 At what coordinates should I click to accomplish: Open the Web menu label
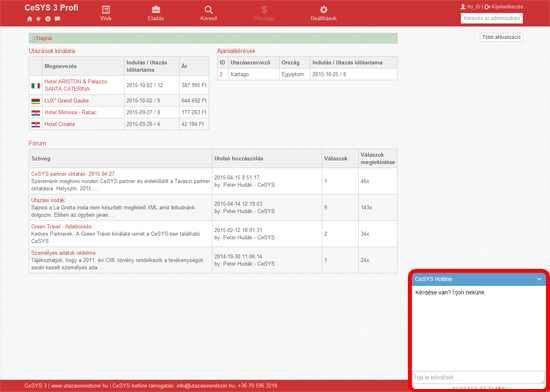106,19
